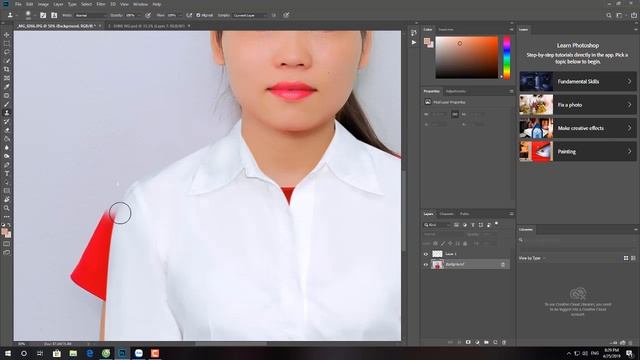Hide the Layer 1 visibility eye
The image size is (640, 360).
pyautogui.click(x=426, y=254)
